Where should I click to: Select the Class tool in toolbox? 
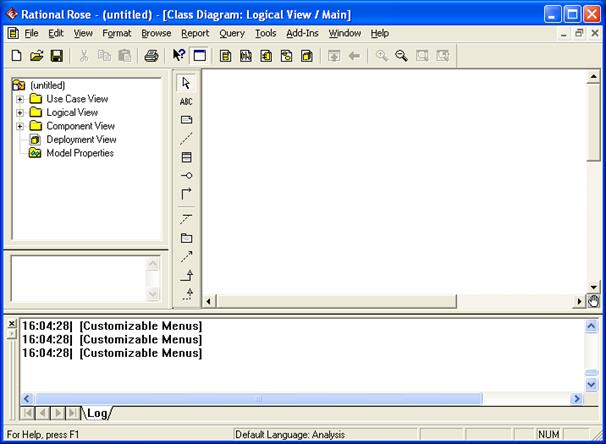point(186,157)
